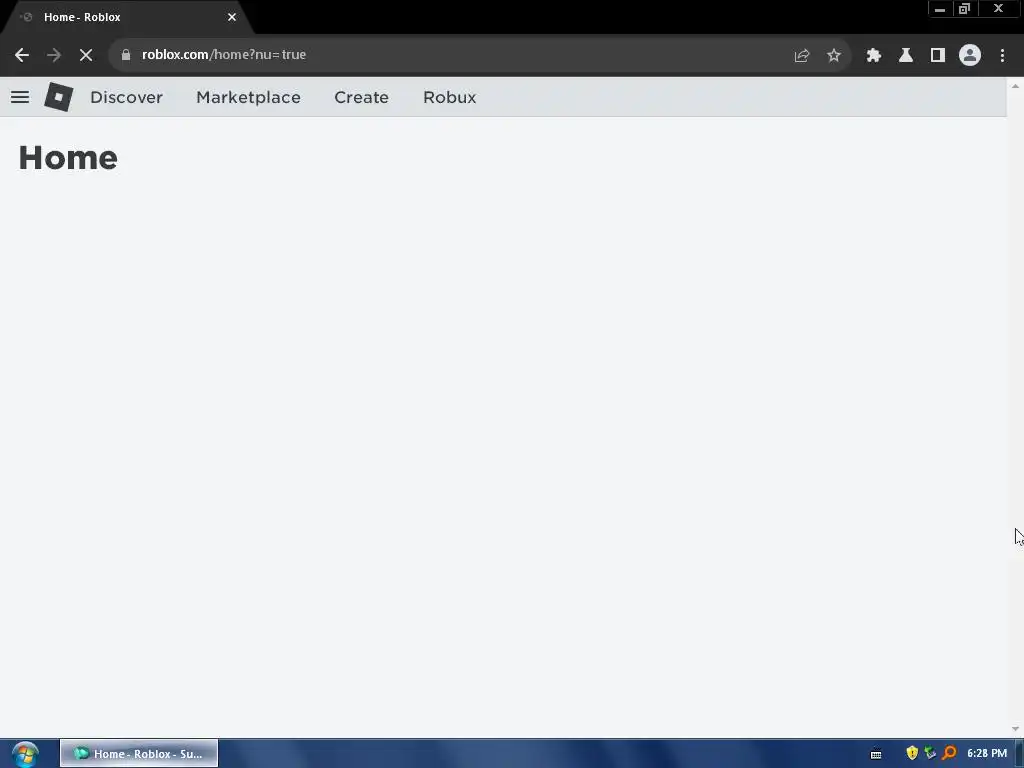The image size is (1024, 768).
Task: Open the Chrome Labs flask icon
Action: 906,56
